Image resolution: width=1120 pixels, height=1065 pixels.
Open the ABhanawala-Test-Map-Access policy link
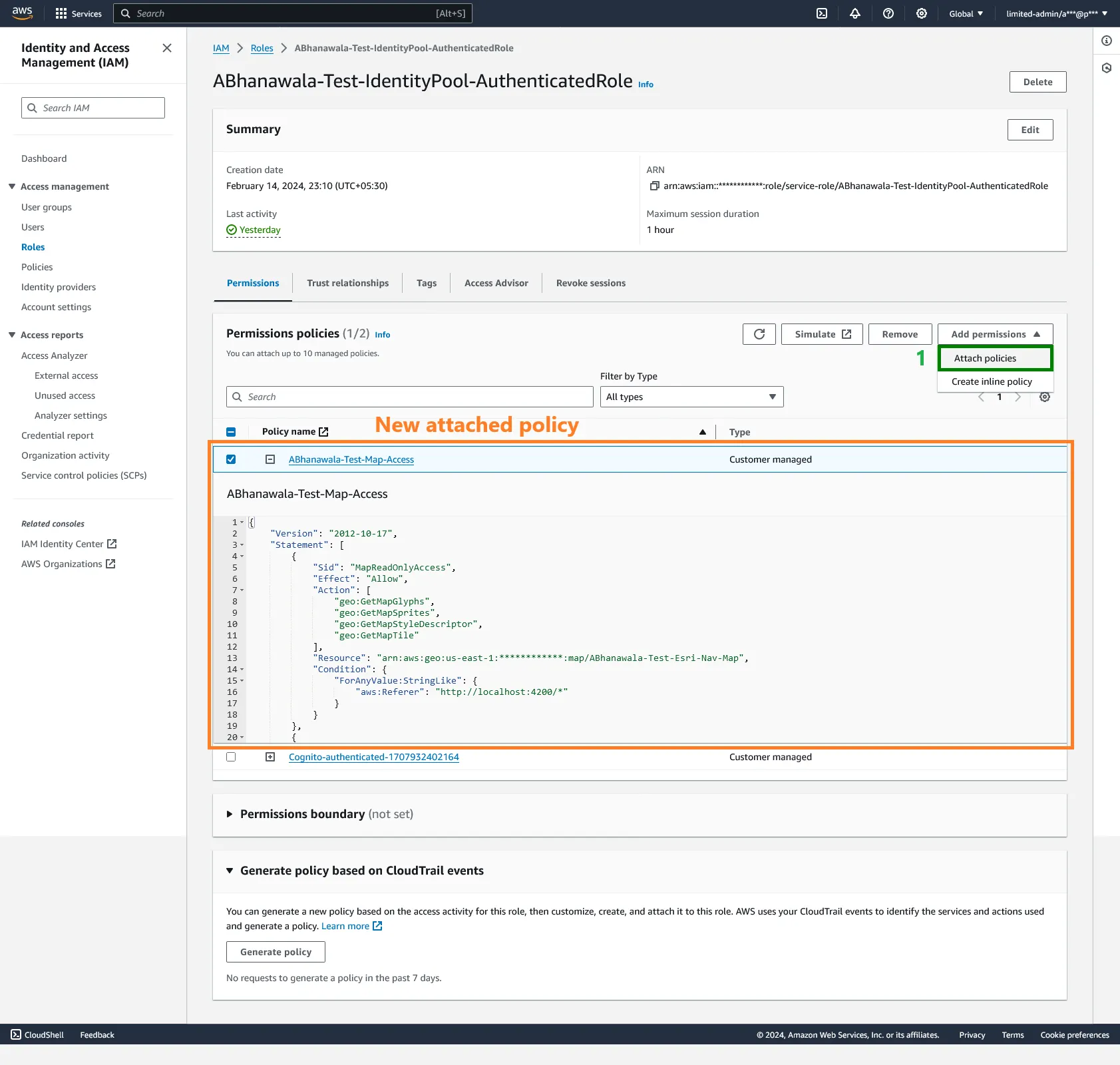click(351, 459)
